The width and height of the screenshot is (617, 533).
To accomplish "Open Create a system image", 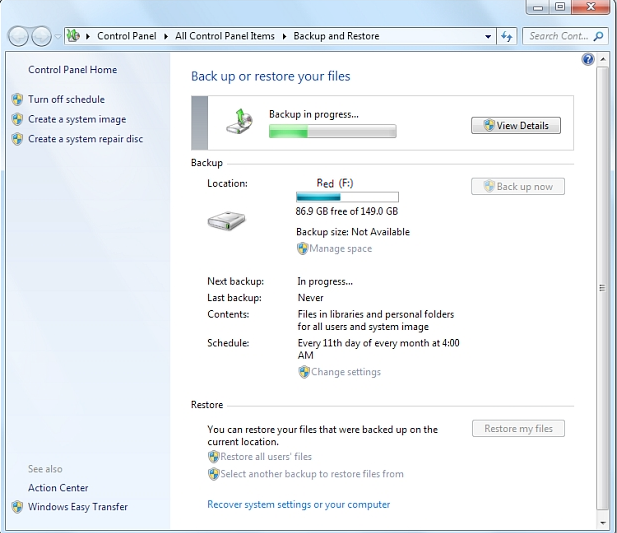I will click(x=77, y=119).
